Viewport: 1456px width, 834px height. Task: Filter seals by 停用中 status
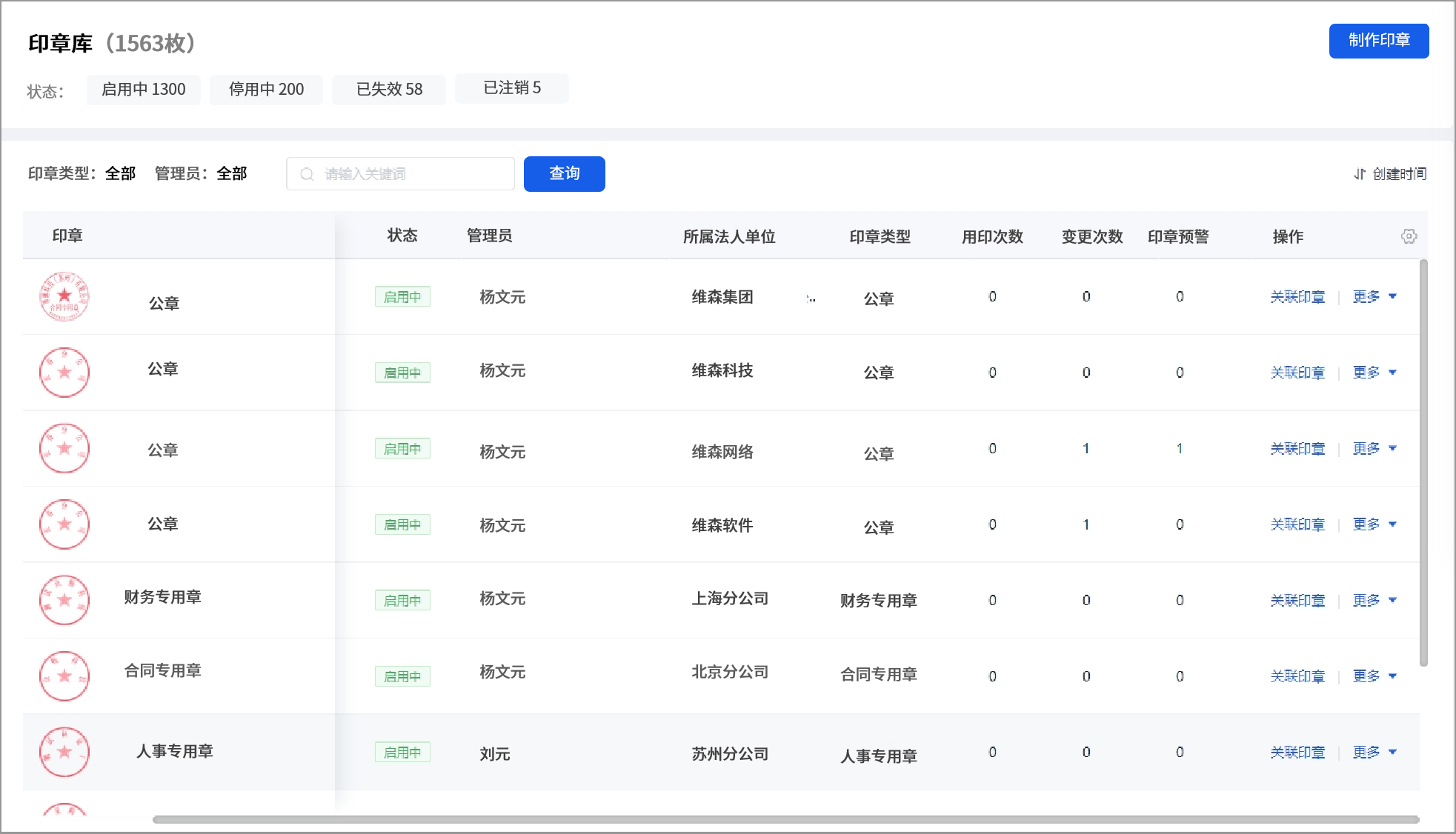266,89
